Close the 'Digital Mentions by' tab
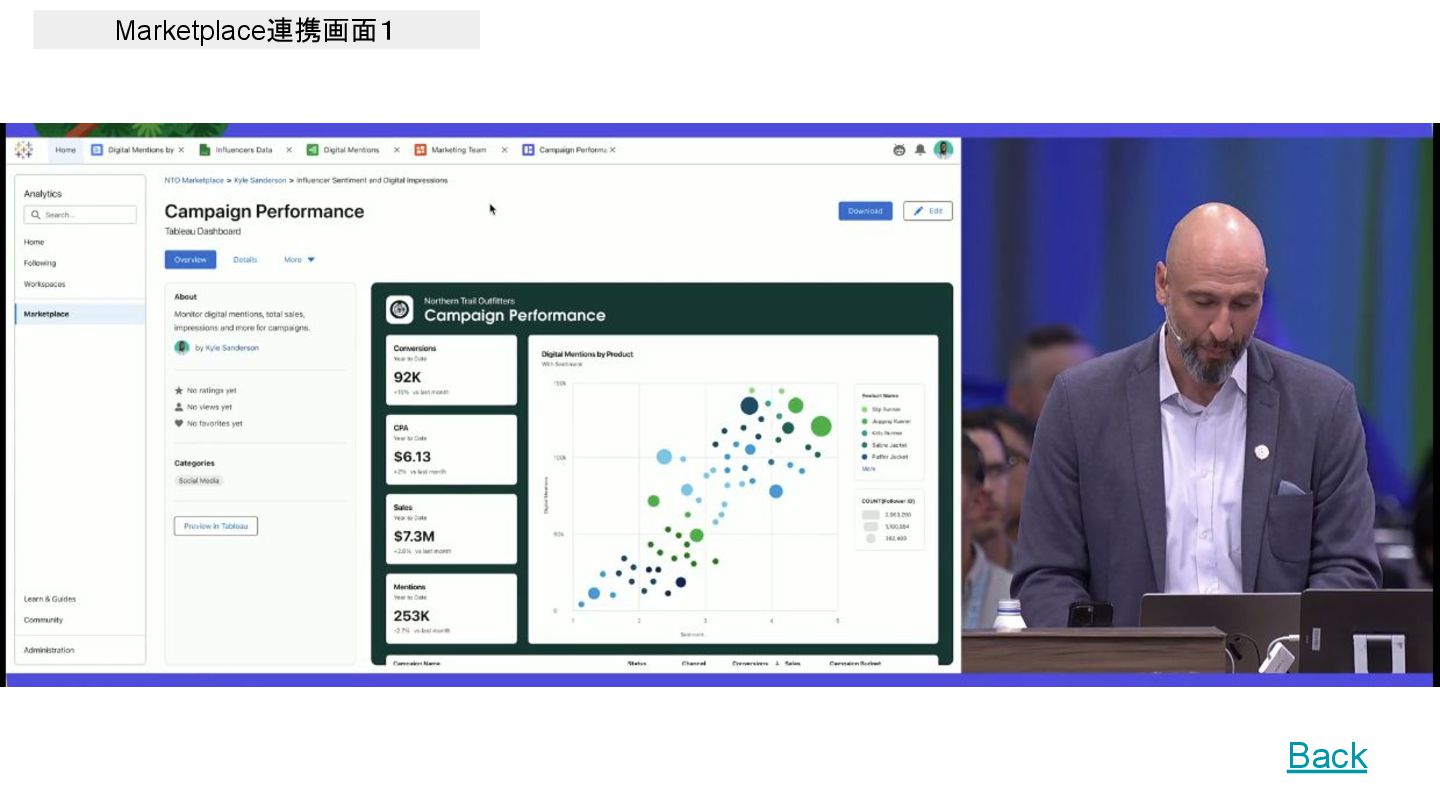 181,150
